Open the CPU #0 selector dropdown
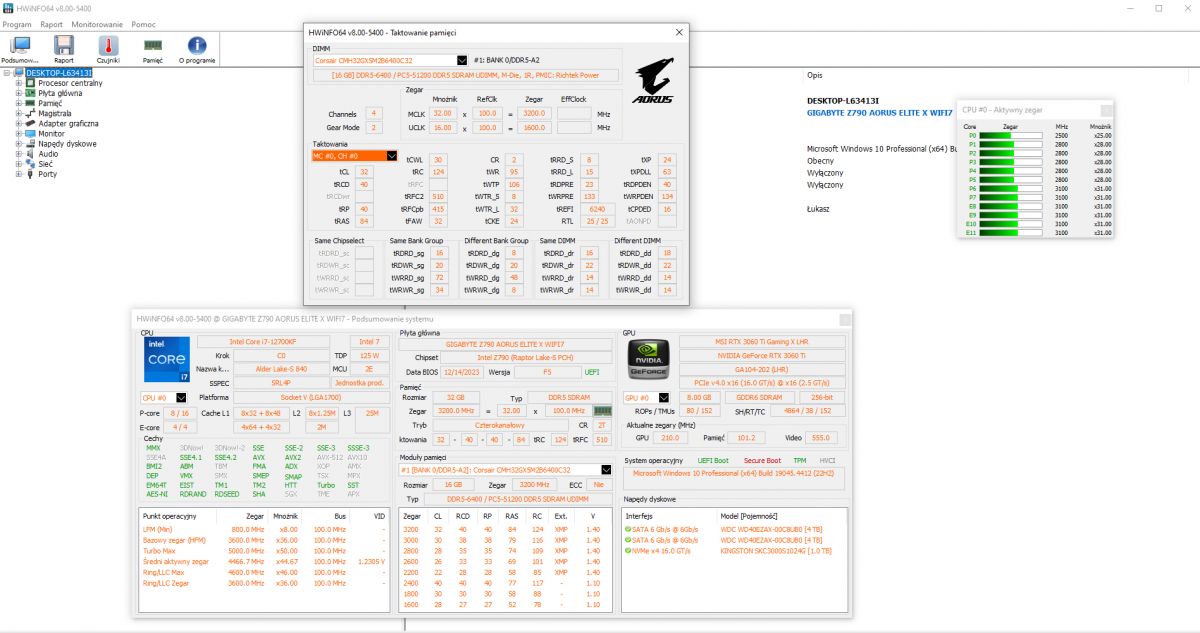This screenshot has width=1200, height=633. tap(181, 397)
